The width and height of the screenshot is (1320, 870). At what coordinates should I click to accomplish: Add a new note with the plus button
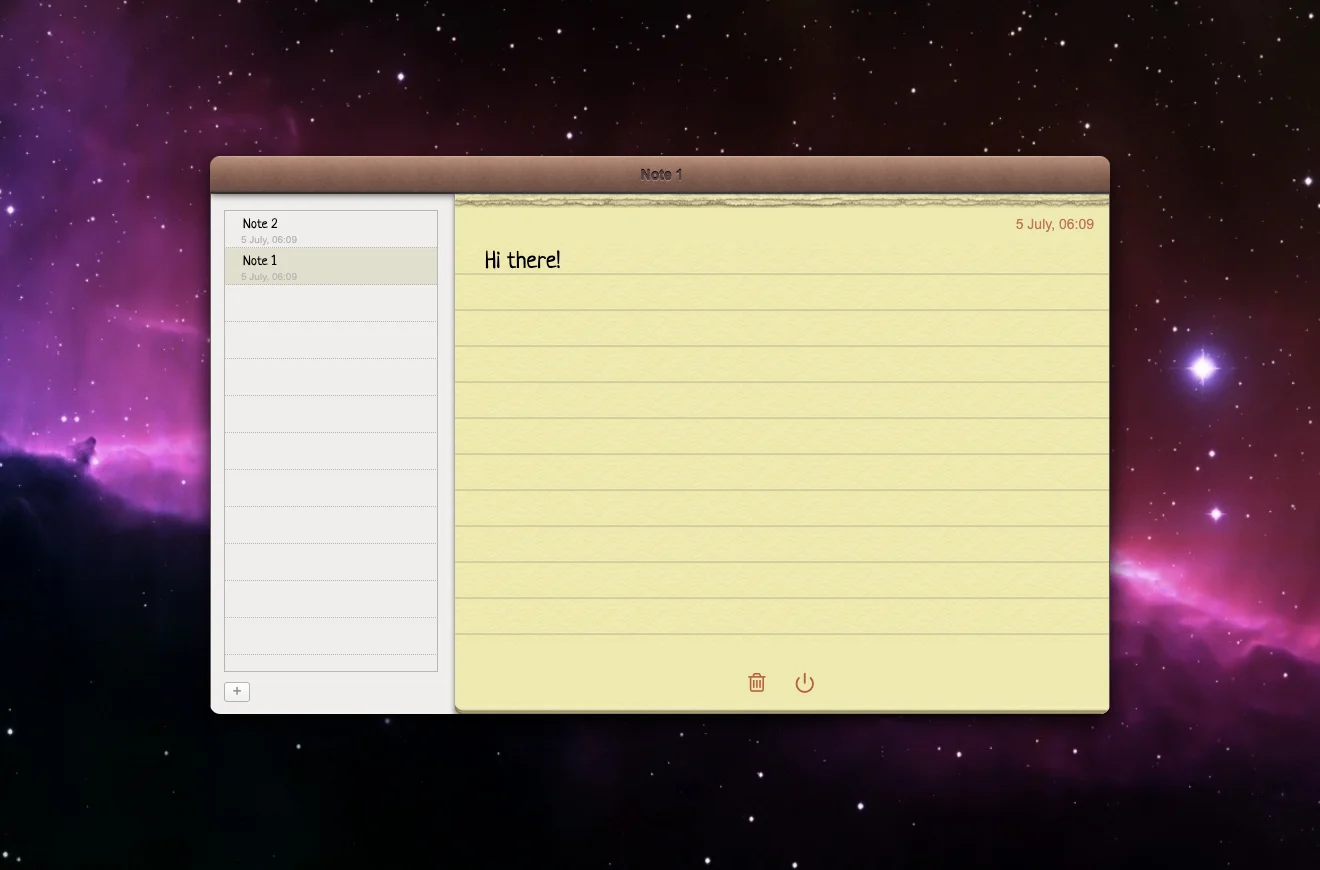click(x=237, y=692)
